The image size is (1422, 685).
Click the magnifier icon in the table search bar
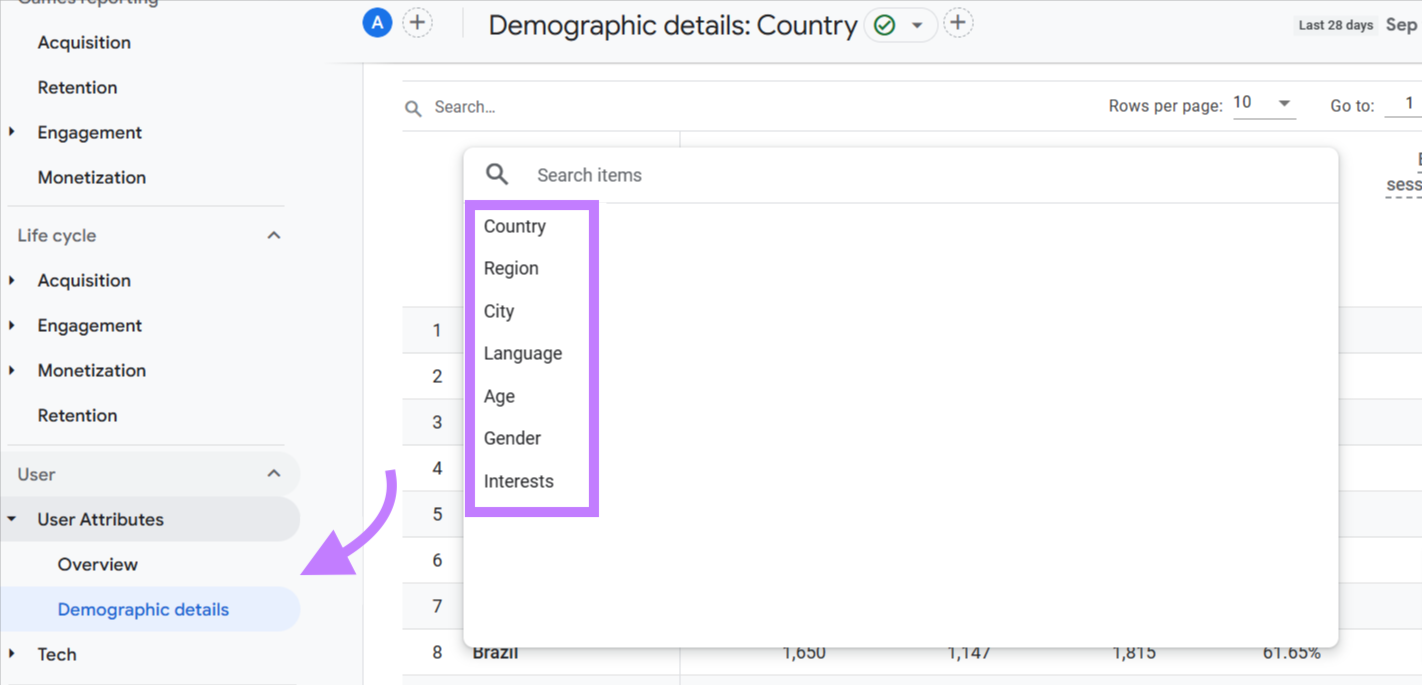coord(413,107)
